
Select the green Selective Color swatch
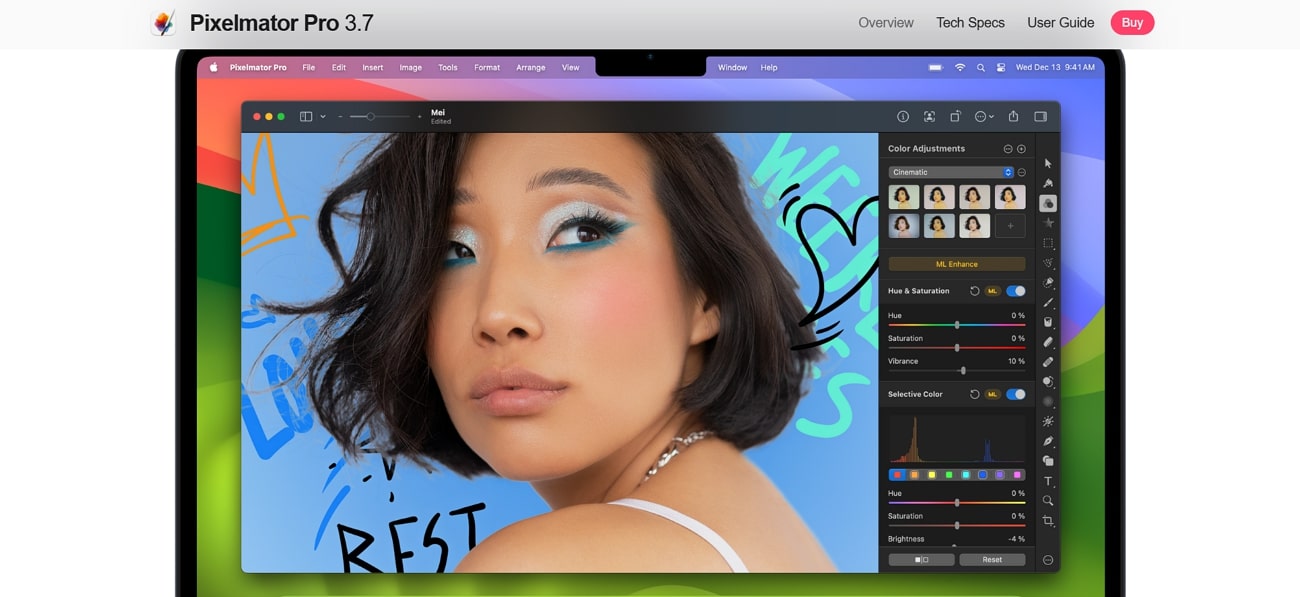coord(948,475)
